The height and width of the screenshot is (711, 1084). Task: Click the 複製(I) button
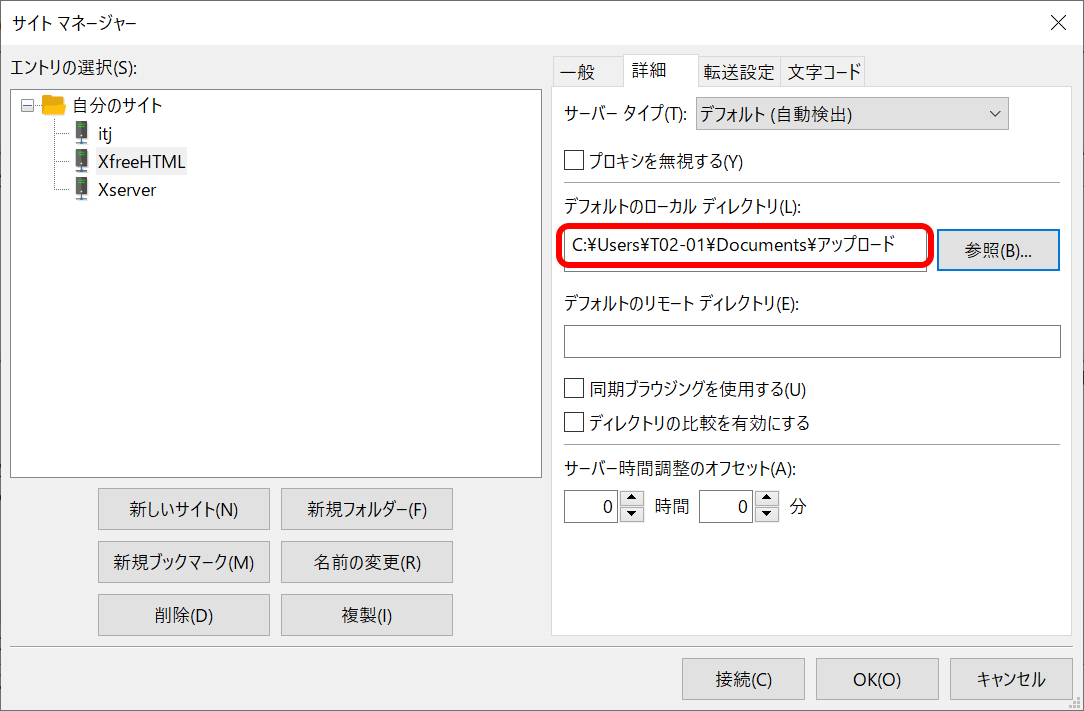point(367,615)
